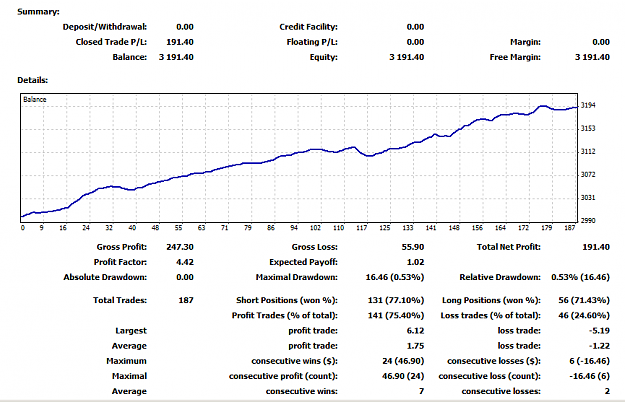
Task: Click the largest loss trade value -5.19
Action: (599, 330)
